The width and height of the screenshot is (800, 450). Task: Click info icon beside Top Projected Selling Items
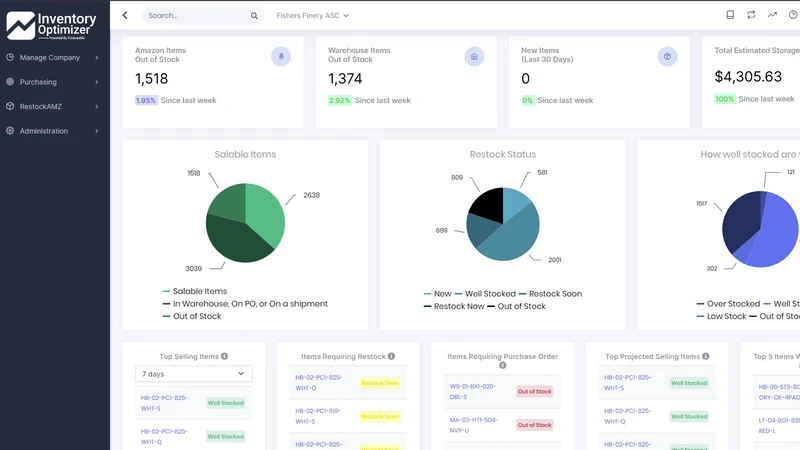706,356
